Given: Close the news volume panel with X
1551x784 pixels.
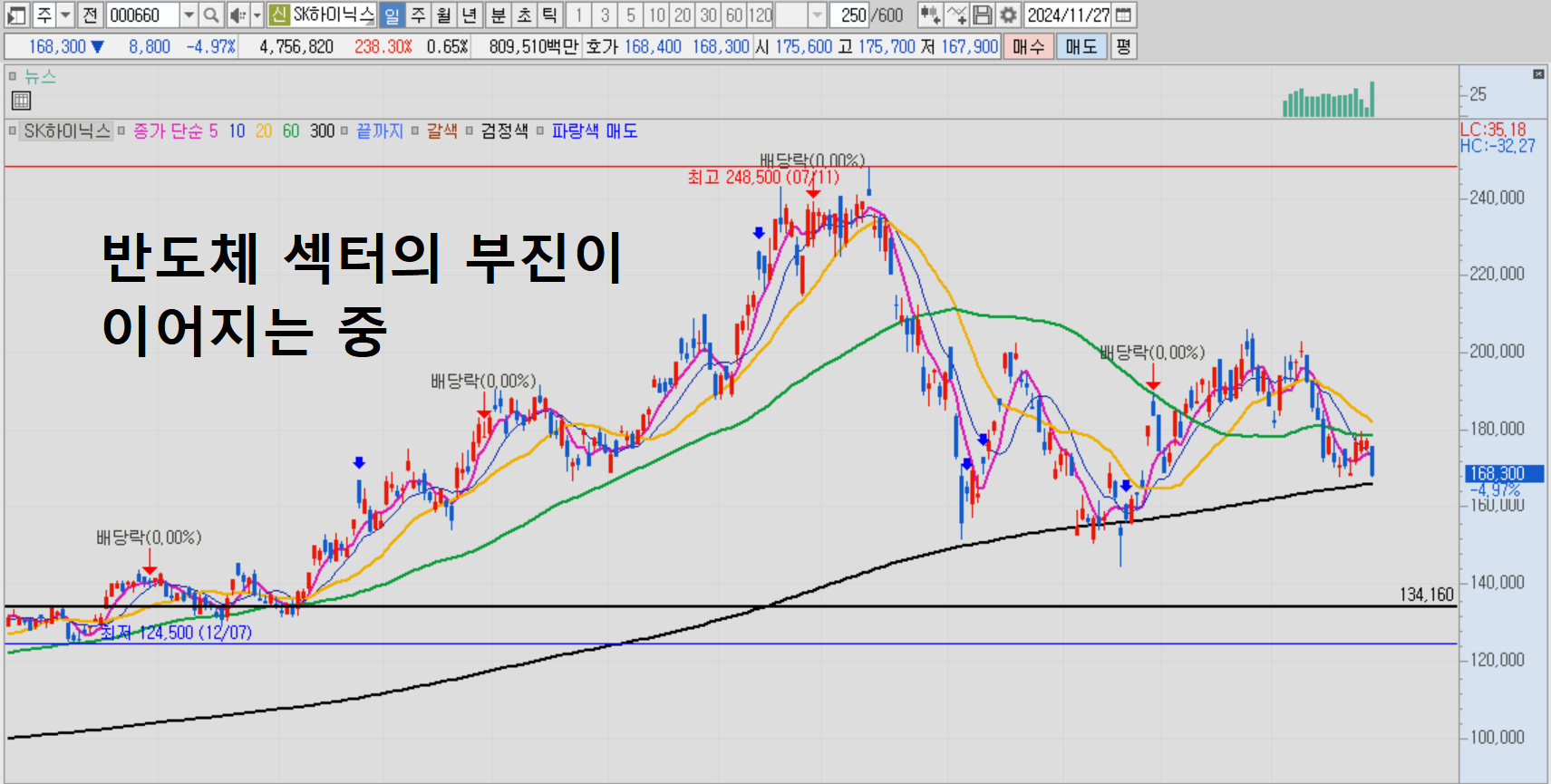Looking at the screenshot, I should (1538, 73).
